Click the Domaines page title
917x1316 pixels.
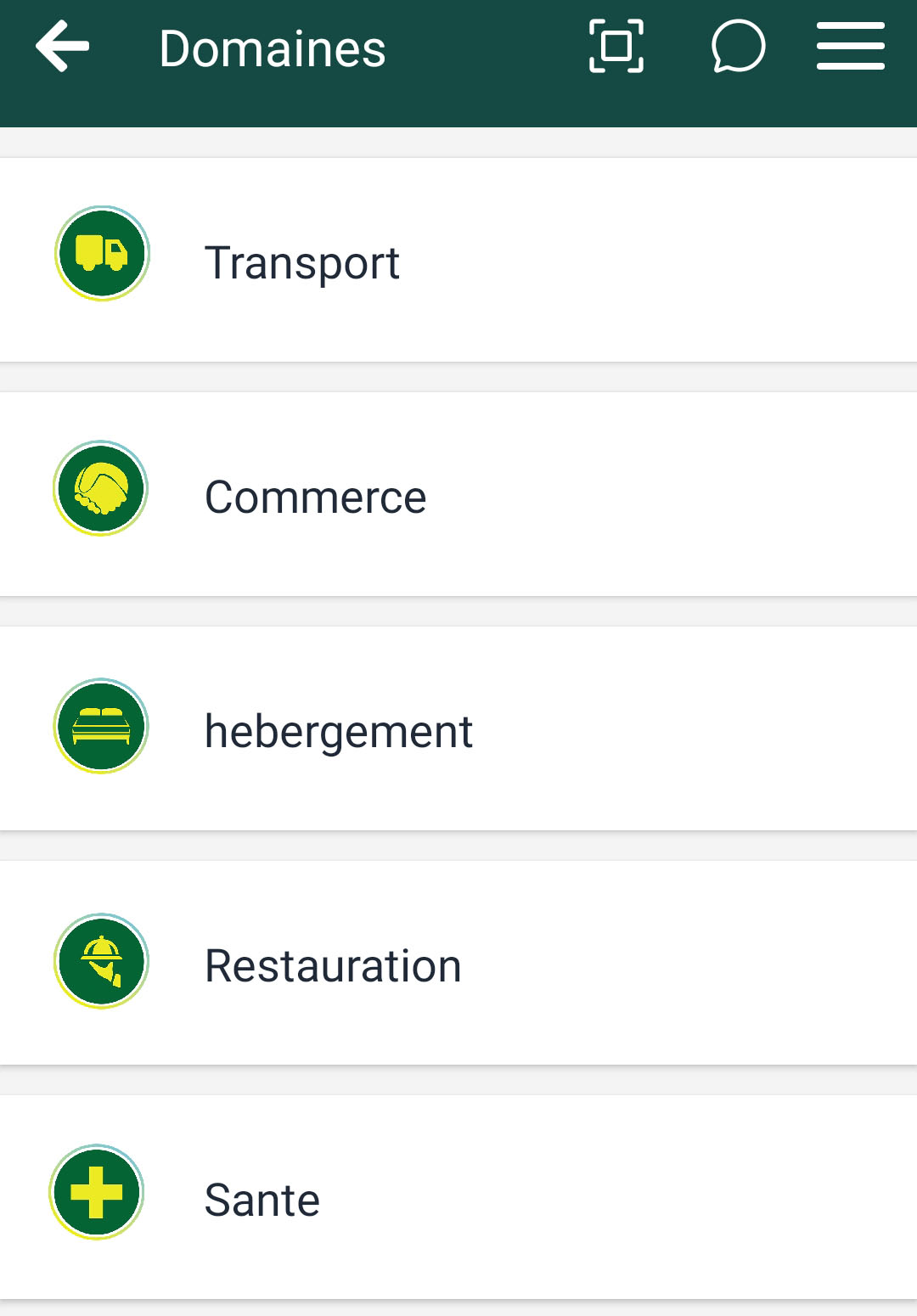click(273, 48)
